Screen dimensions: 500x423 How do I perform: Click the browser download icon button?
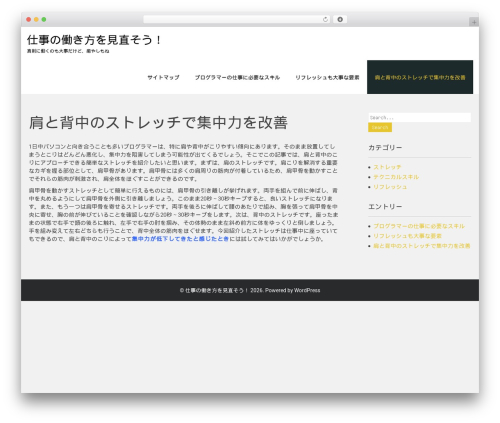(x=340, y=20)
